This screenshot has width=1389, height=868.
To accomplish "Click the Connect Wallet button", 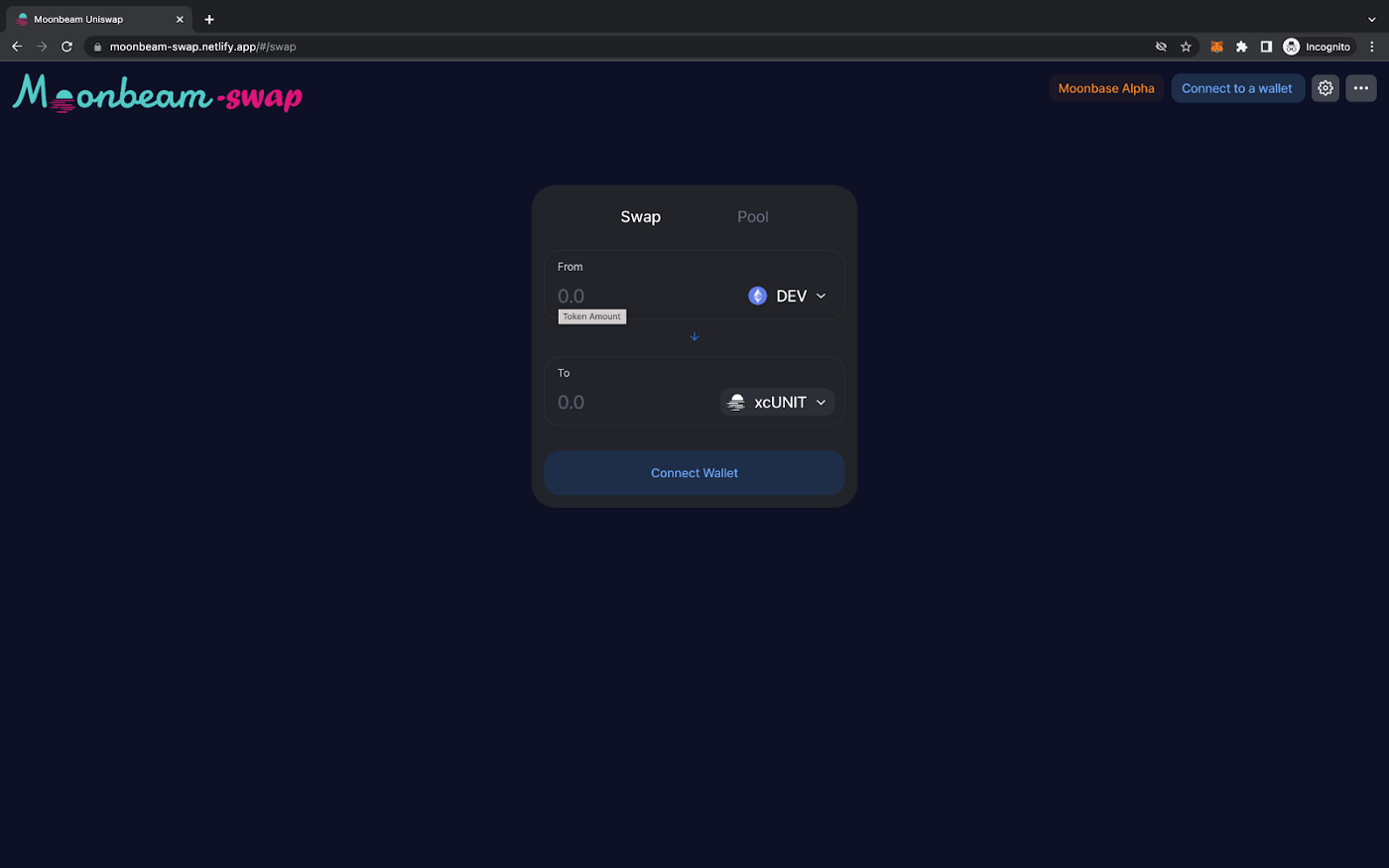I will [694, 473].
